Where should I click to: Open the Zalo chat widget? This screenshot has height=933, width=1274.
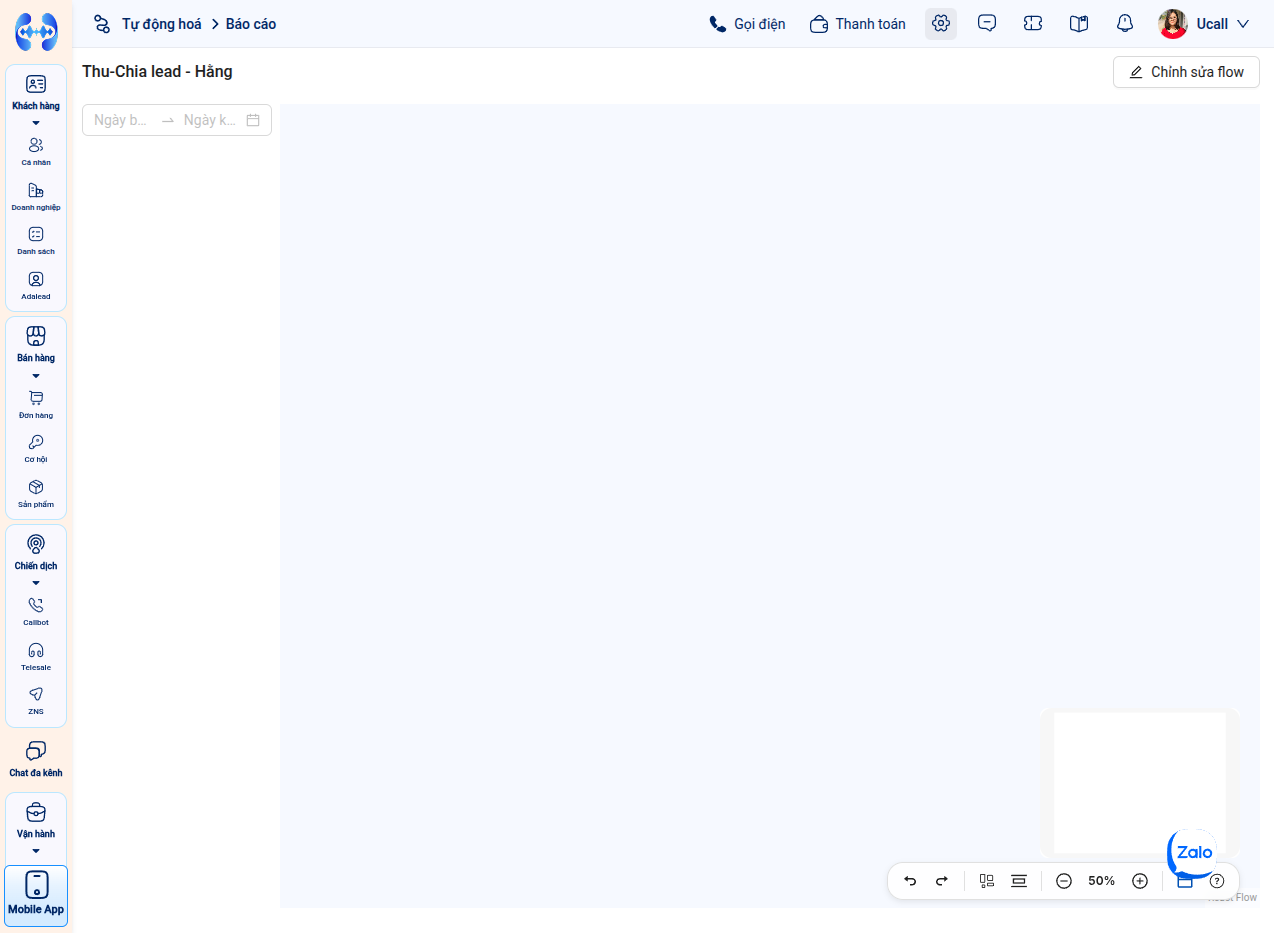[x=1193, y=853]
